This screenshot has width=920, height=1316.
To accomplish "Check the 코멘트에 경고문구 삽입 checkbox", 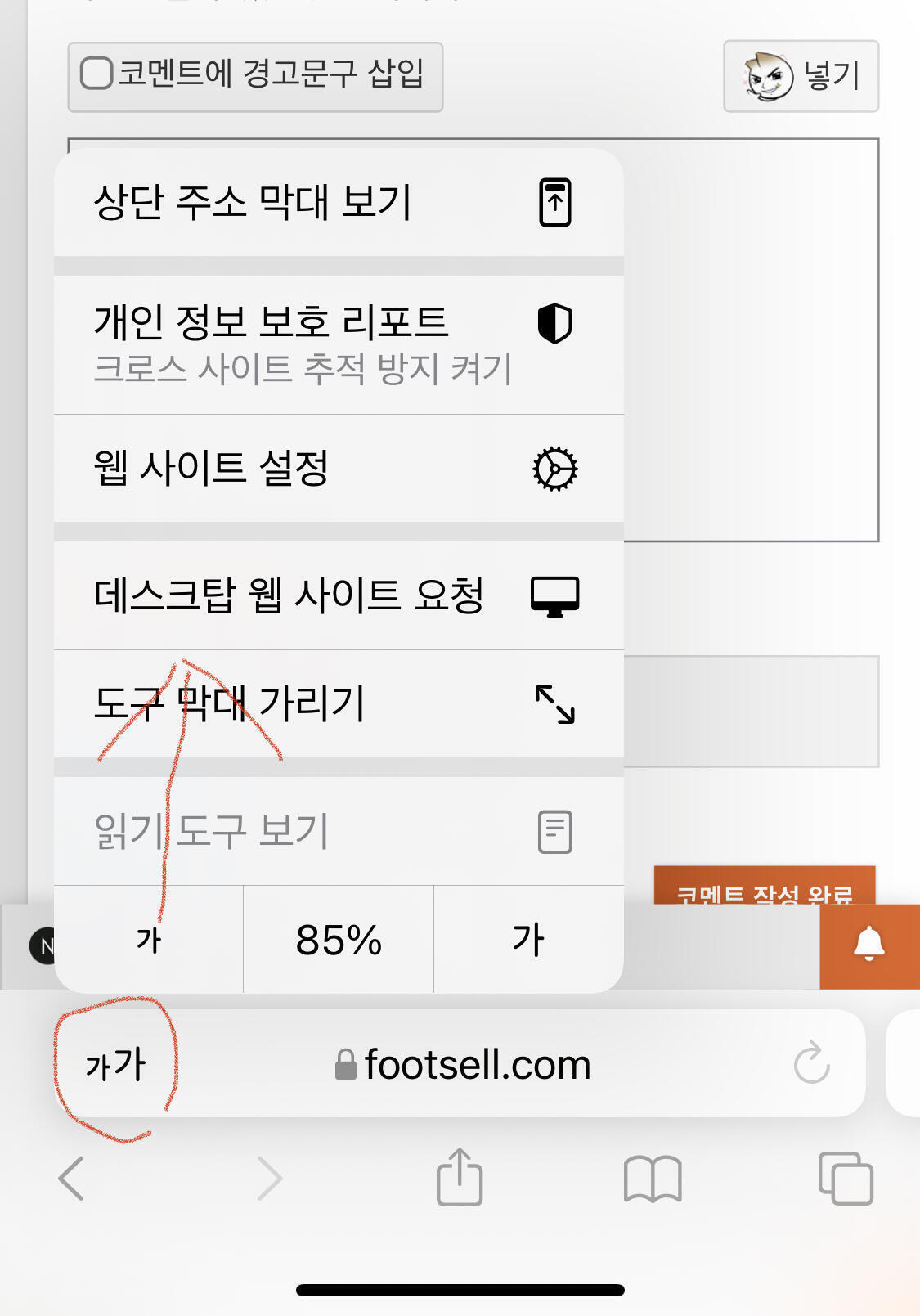I will pyautogui.click(x=96, y=73).
